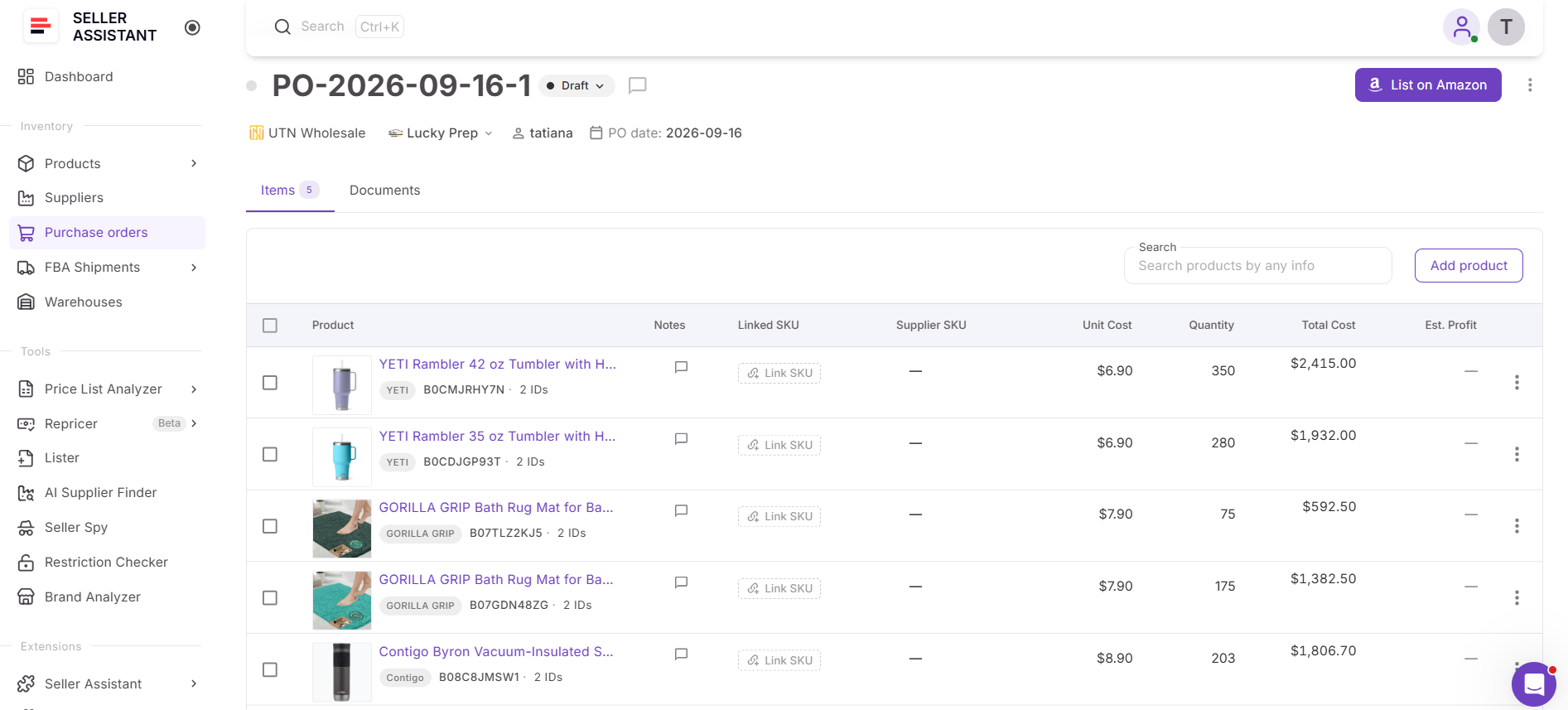Open row options for YETI Rambler 42 oz
The width and height of the screenshot is (1568, 710).
1517,383
